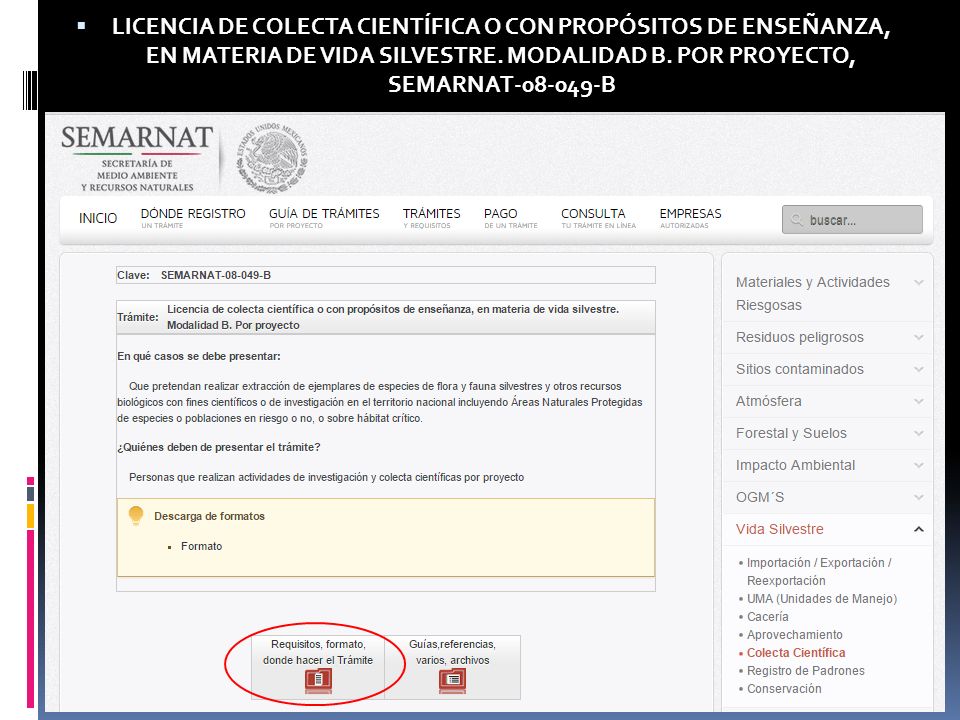This screenshot has height=720, width=960.
Task: Open Conservación sidebar link
Action: 784,689
